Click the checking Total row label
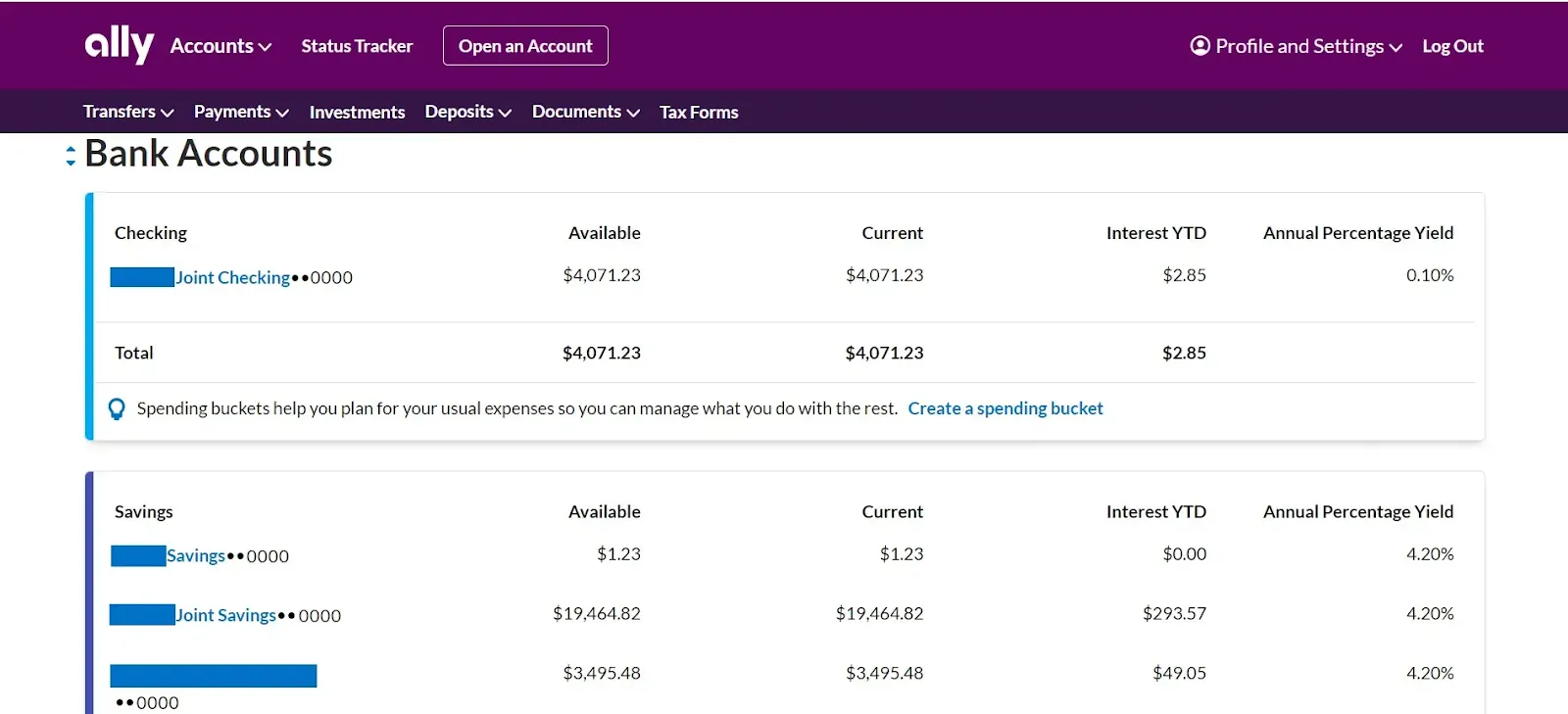1568x714 pixels. click(134, 353)
